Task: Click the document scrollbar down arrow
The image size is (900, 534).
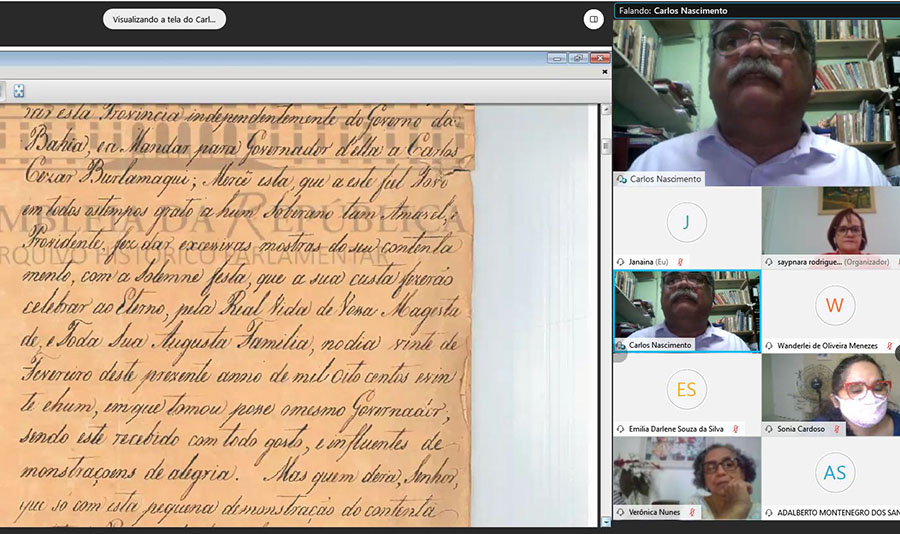Action: [x=605, y=521]
